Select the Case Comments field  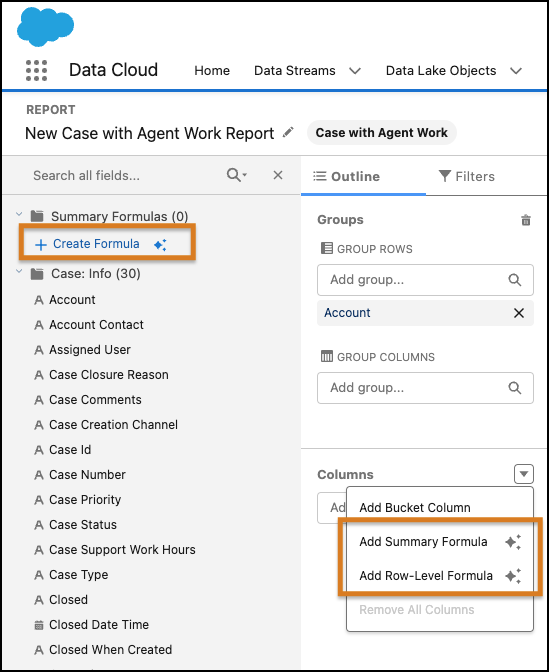point(96,400)
